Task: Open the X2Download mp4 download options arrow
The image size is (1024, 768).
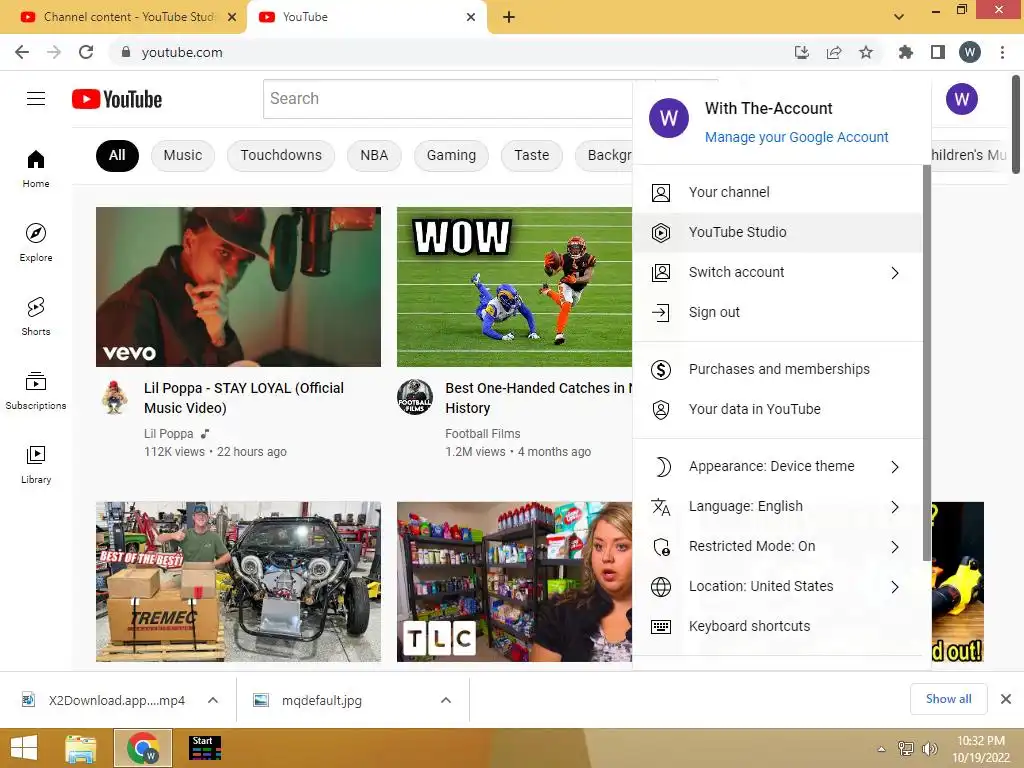Action: point(213,700)
